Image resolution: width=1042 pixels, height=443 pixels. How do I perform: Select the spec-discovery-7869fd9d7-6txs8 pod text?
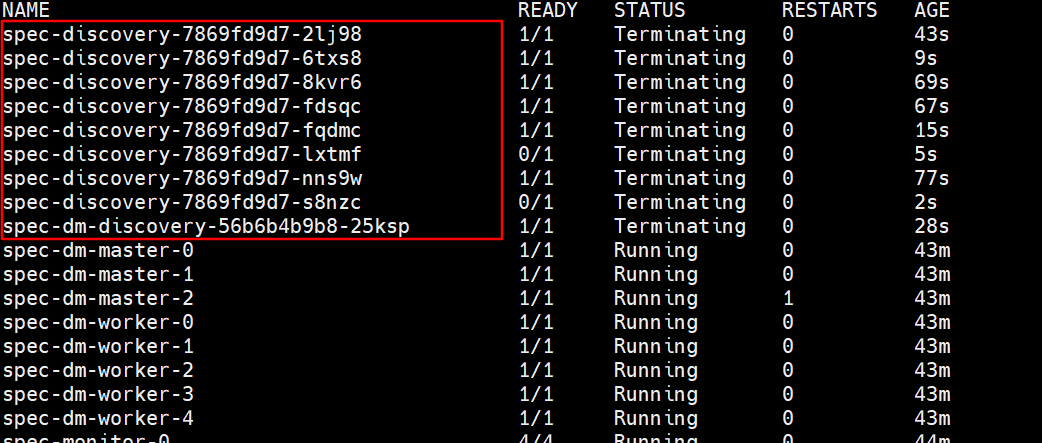click(x=182, y=58)
